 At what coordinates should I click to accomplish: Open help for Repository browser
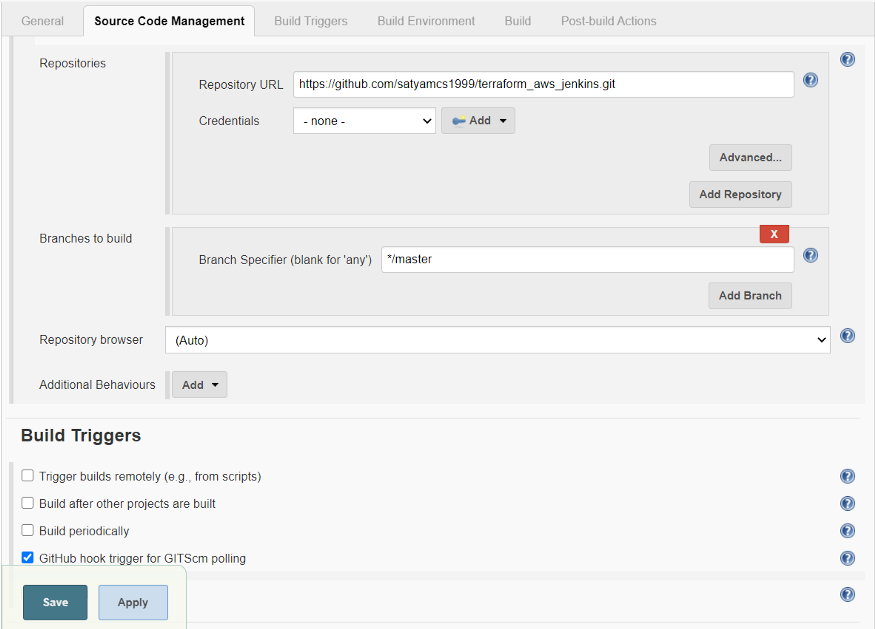point(847,335)
